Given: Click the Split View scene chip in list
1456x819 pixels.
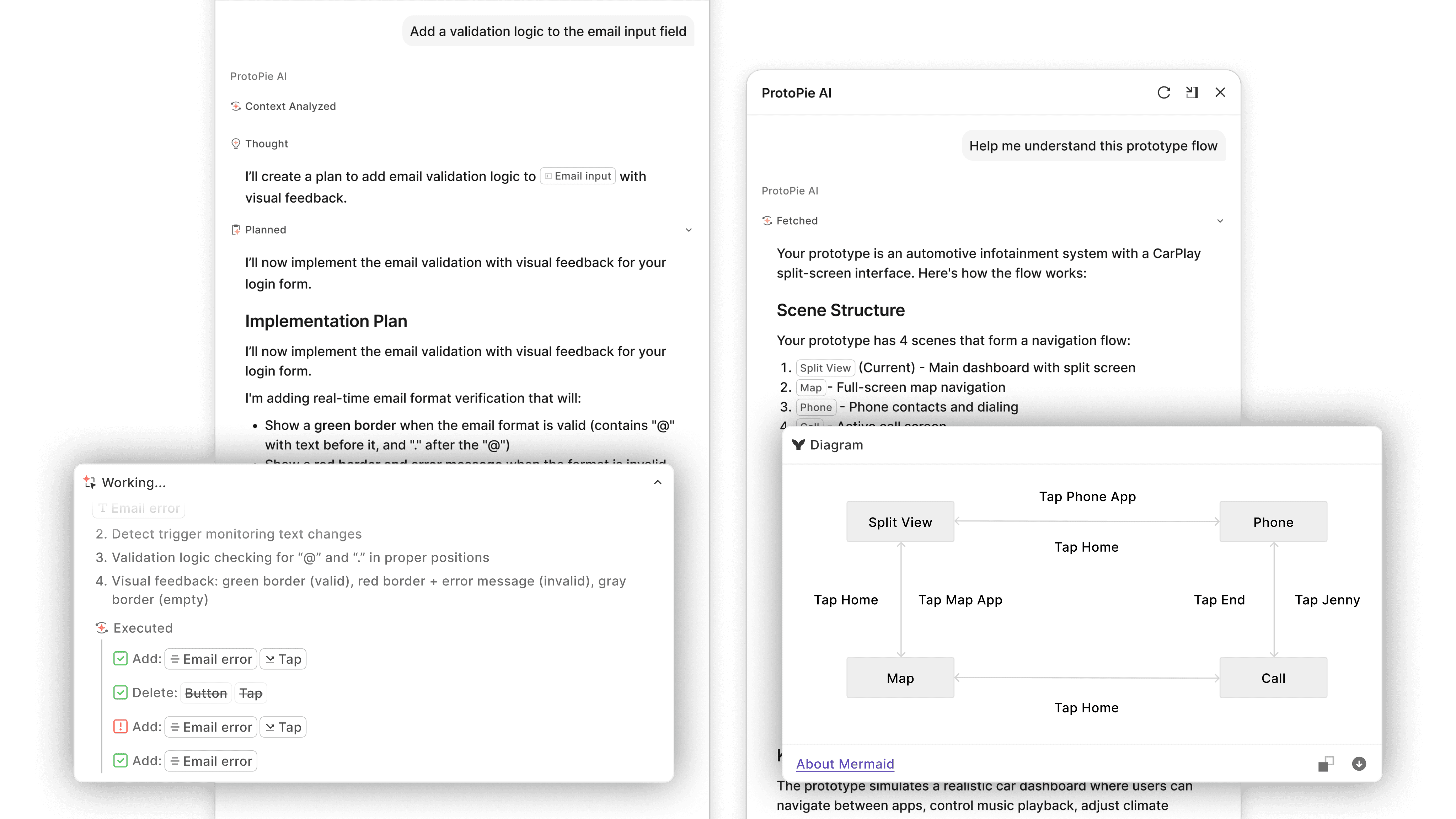Looking at the screenshot, I should [x=825, y=368].
